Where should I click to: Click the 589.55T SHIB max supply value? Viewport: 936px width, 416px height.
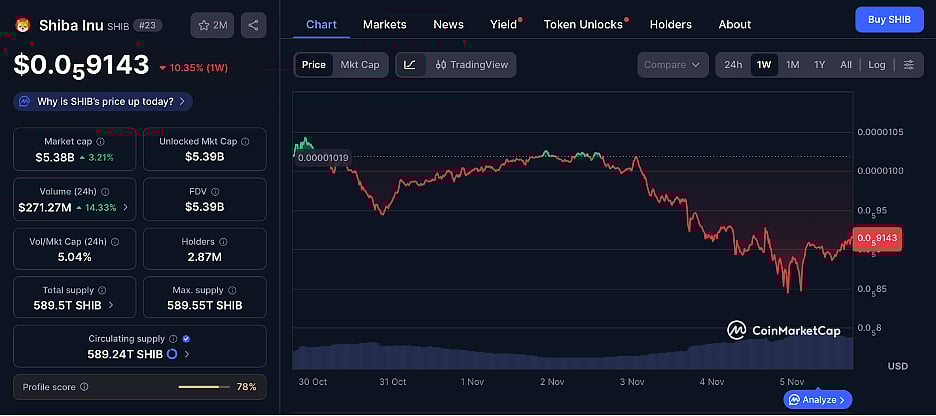(x=205, y=306)
